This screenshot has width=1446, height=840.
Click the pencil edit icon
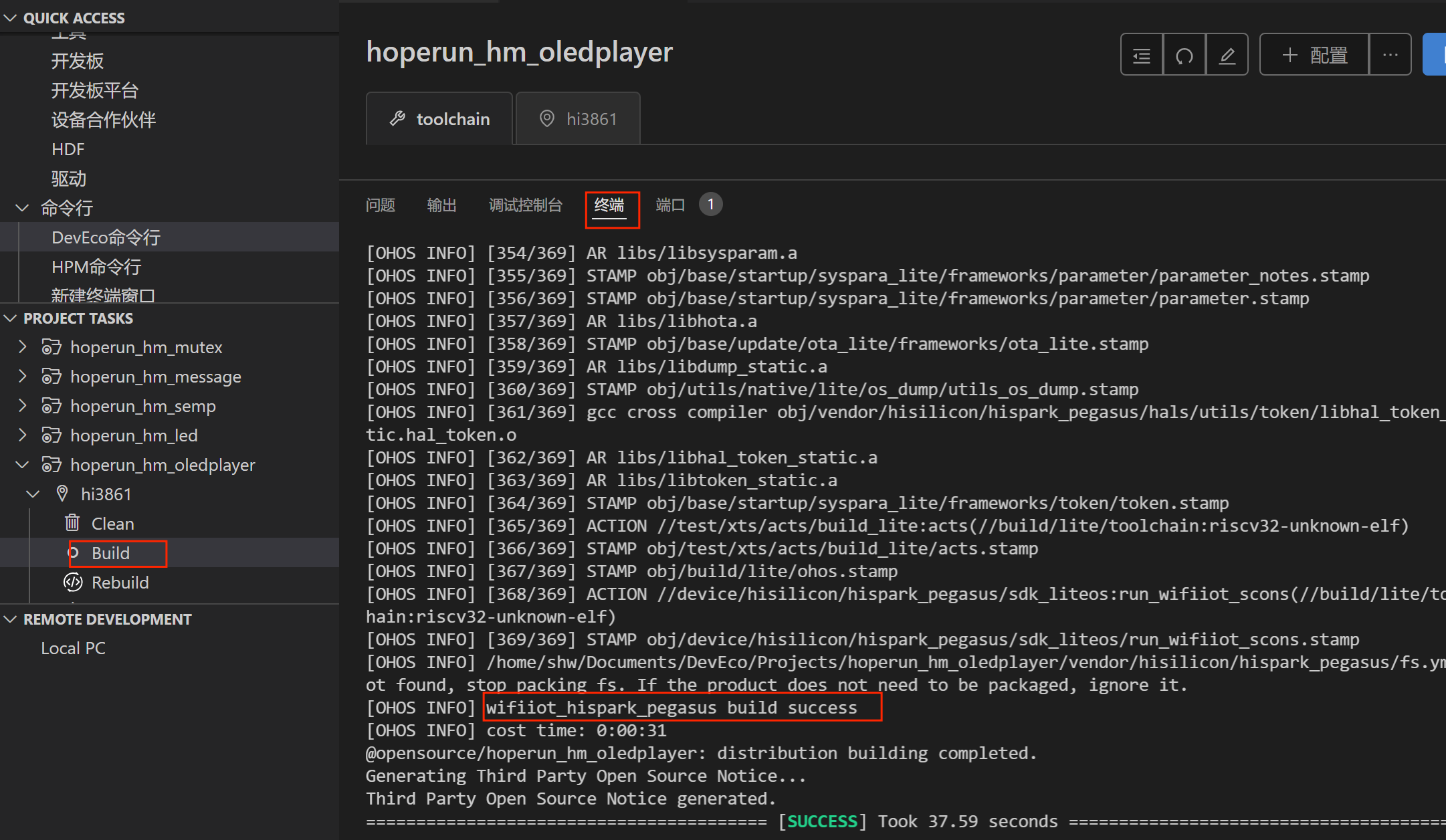pos(1227,55)
